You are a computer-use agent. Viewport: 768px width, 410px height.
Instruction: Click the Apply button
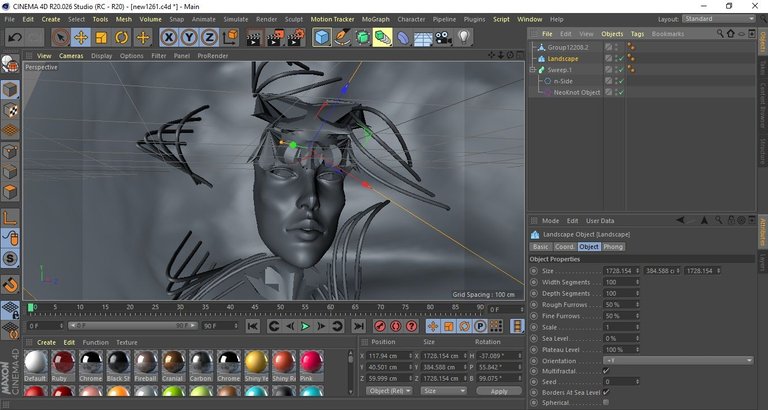tap(499, 391)
